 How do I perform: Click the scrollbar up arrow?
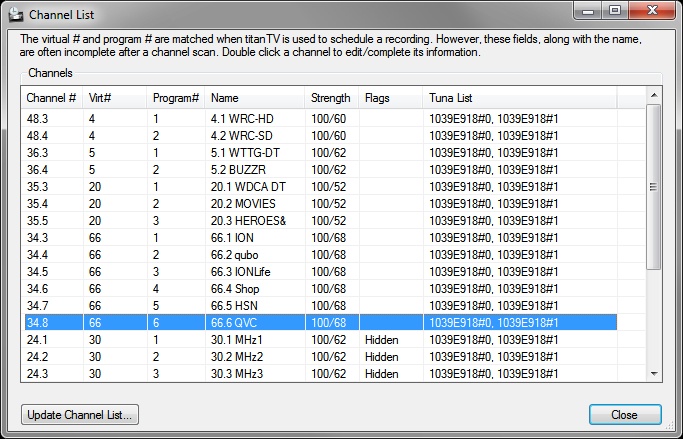pyautogui.click(x=654, y=95)
